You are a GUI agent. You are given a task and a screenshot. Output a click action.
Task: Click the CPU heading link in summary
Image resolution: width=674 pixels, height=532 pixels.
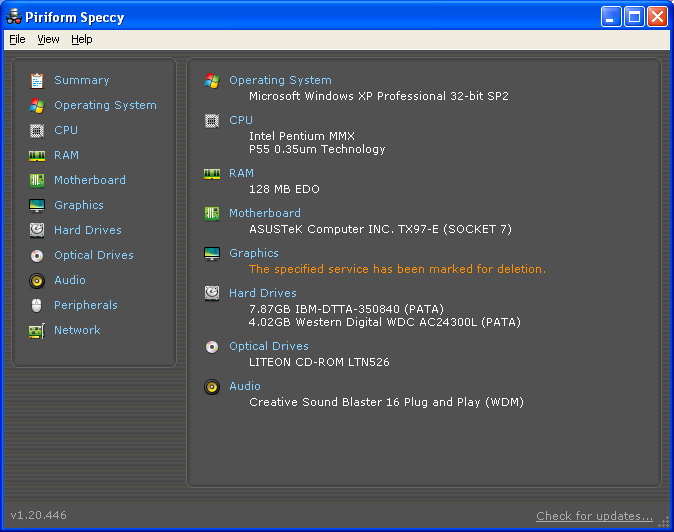241,120
